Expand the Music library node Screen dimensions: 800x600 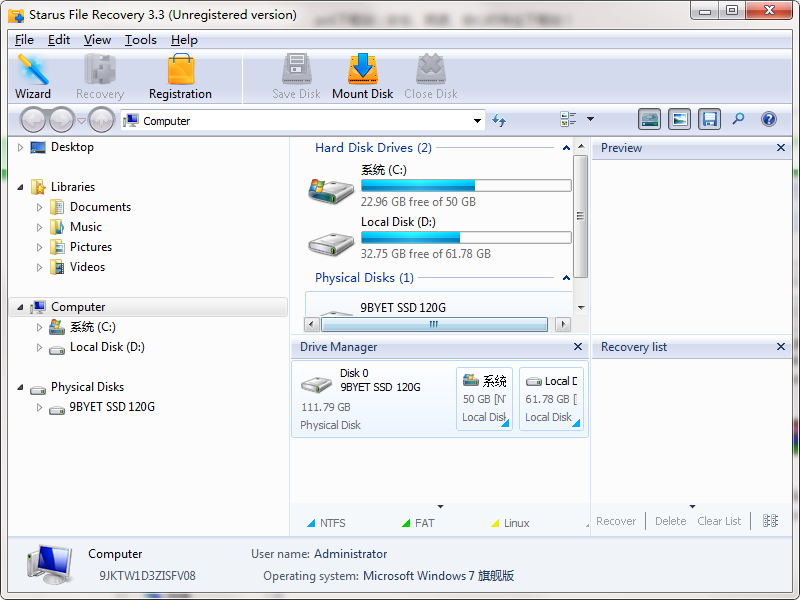tap(39, 227)
